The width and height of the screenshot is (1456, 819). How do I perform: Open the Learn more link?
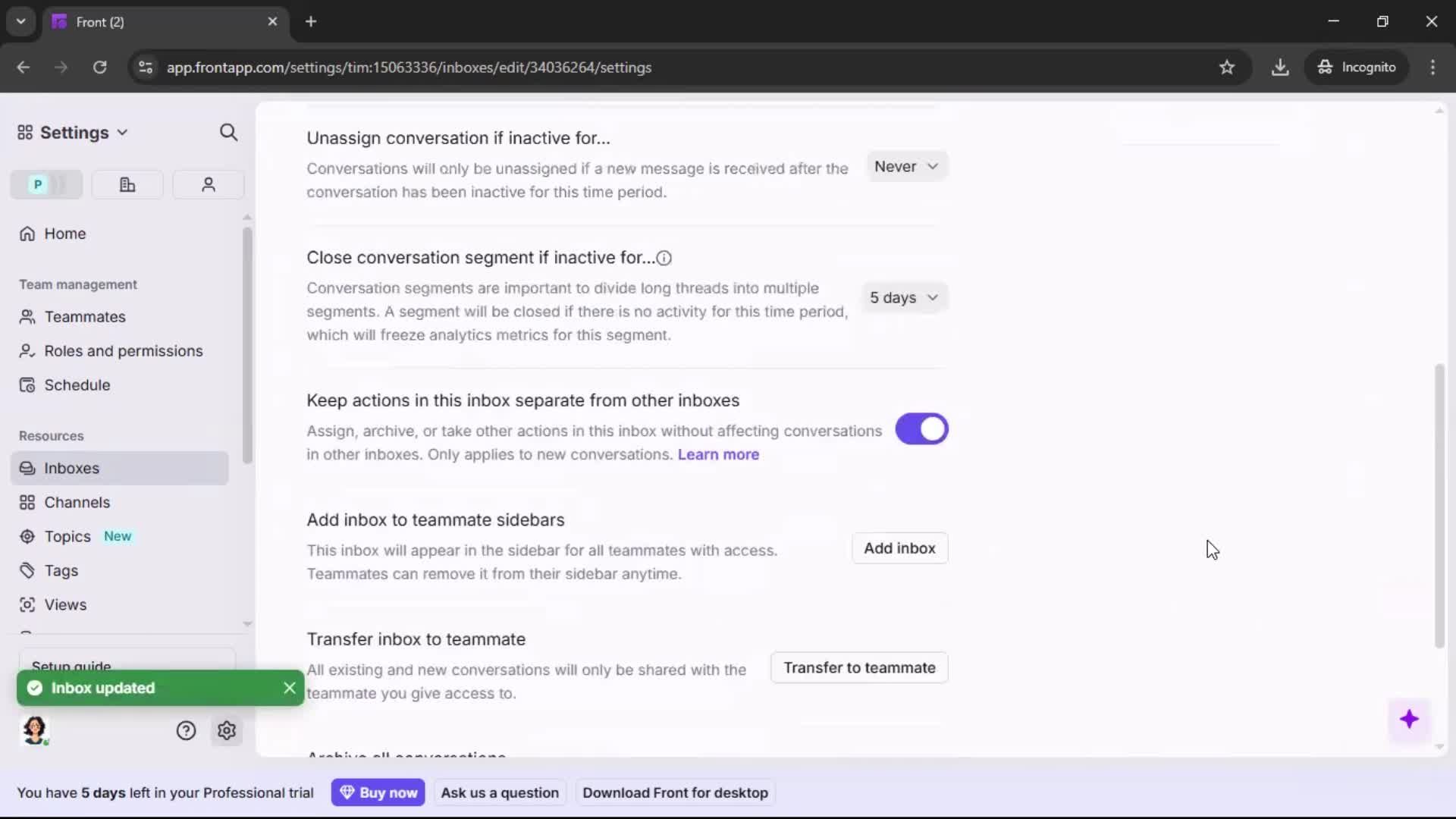pyautogui.click(x=718, y=454)
